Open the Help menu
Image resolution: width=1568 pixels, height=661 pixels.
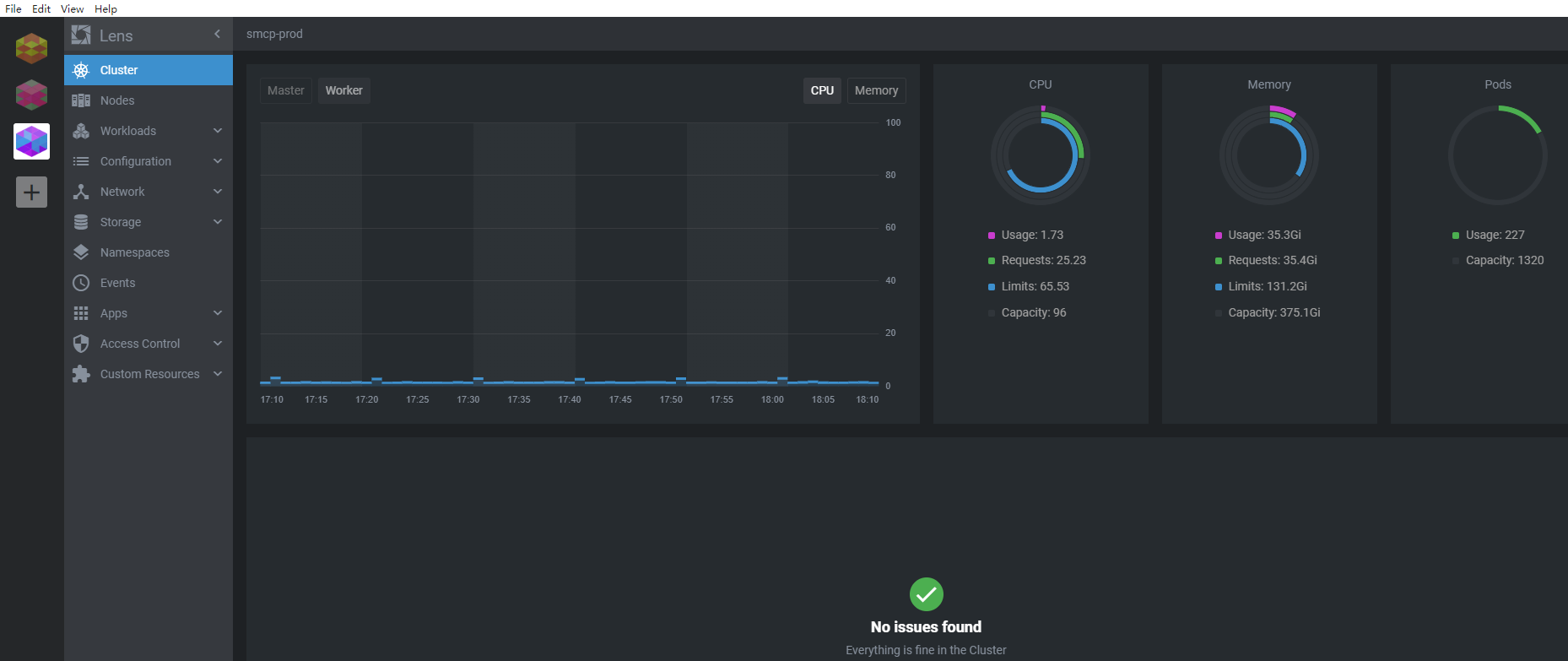coord(105,8)
